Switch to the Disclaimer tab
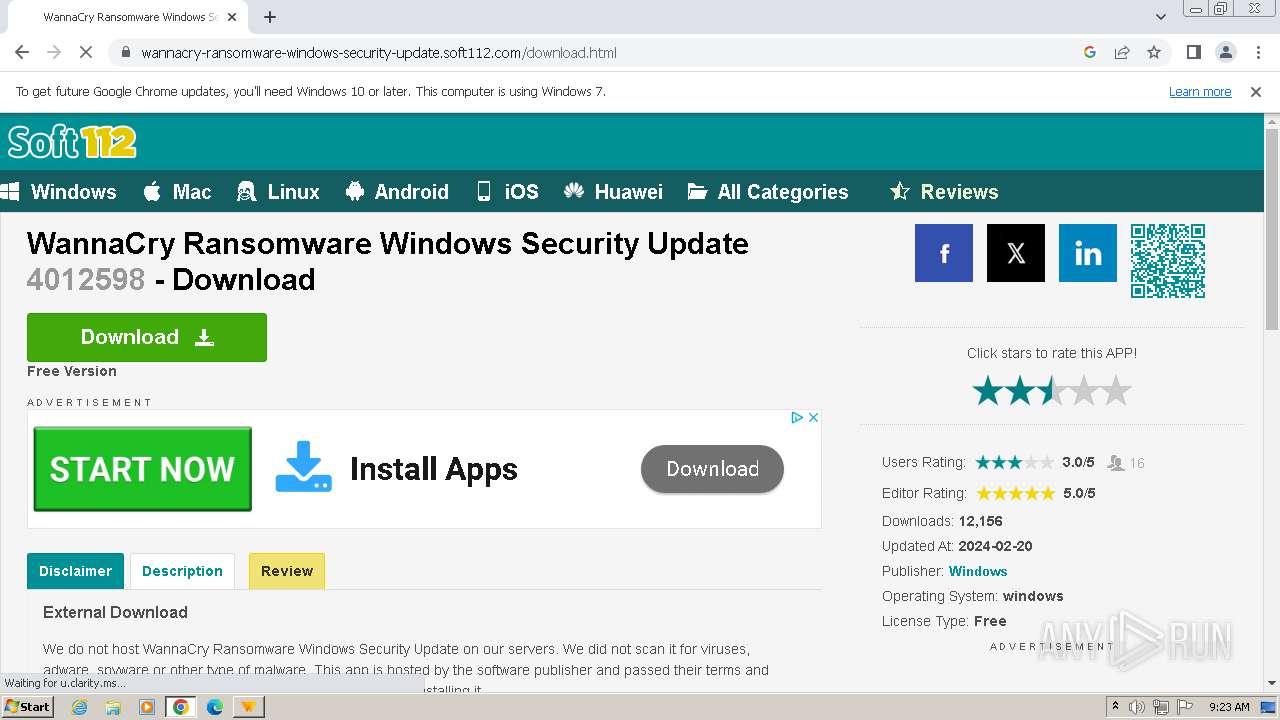The width and height of the screenshot is (1280, 720). tap(75, 571)
